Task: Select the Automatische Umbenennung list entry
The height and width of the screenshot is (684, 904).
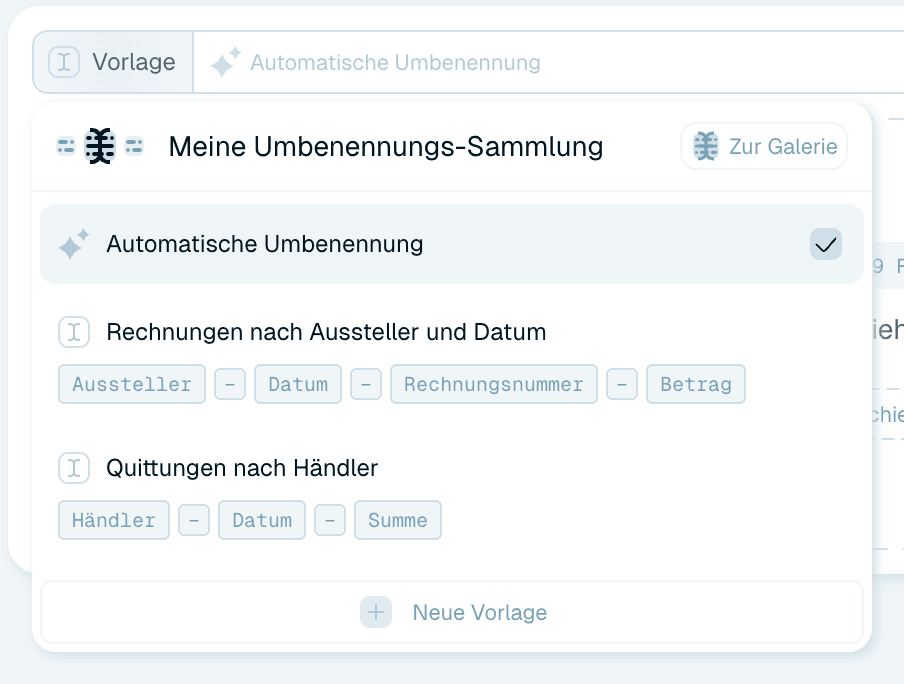Action: [452, 244]
